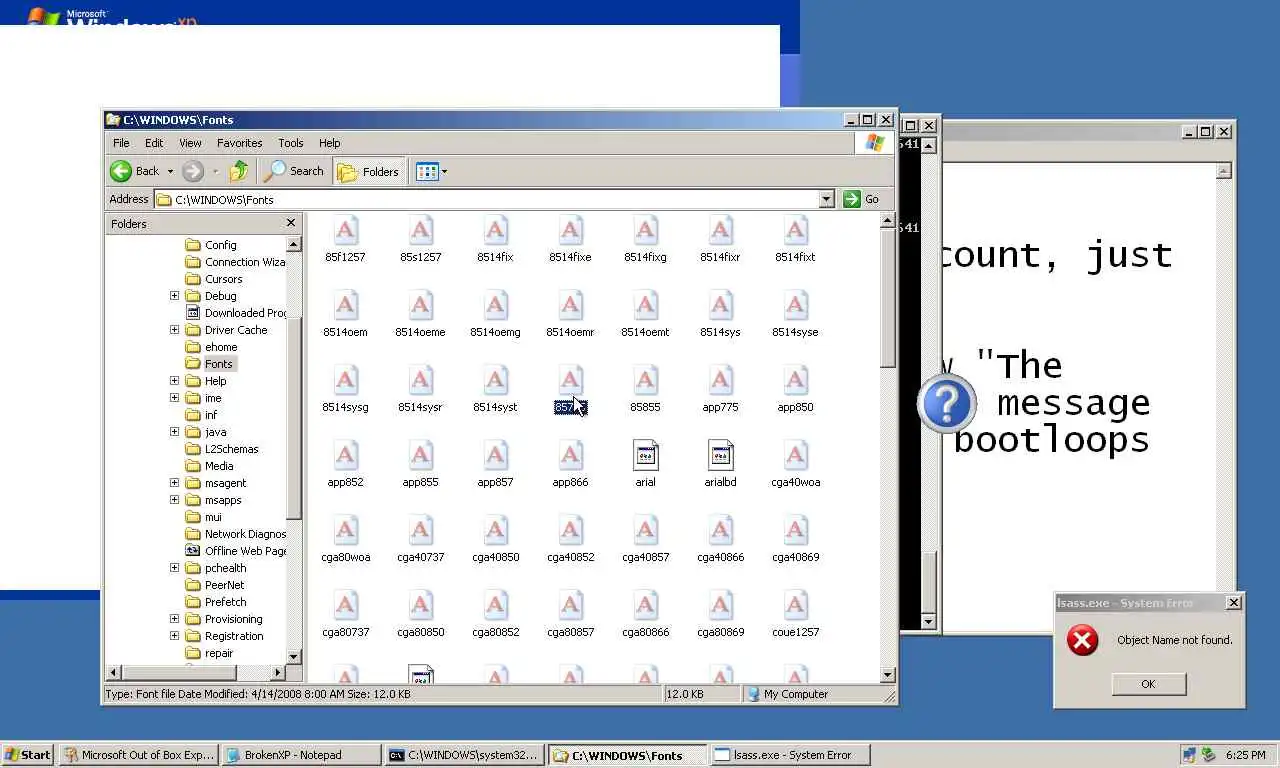Image resolution: width=1280 pixels, height=768 pixels.
Task: Open the Edit menu
Action: tap(154, 143)
